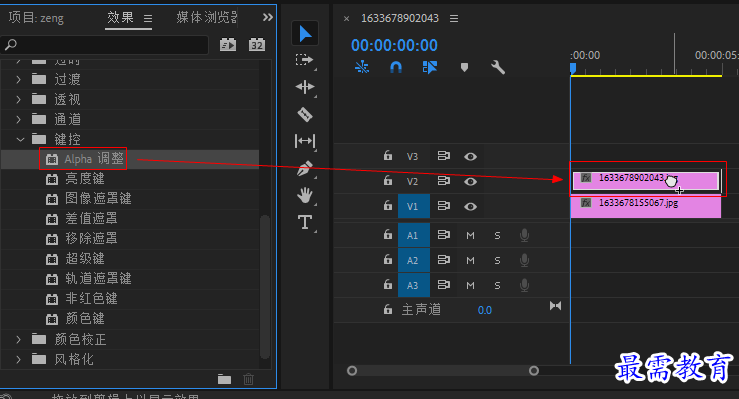
Task: Select the Razor tool
Action: click(x=305, y=114)
